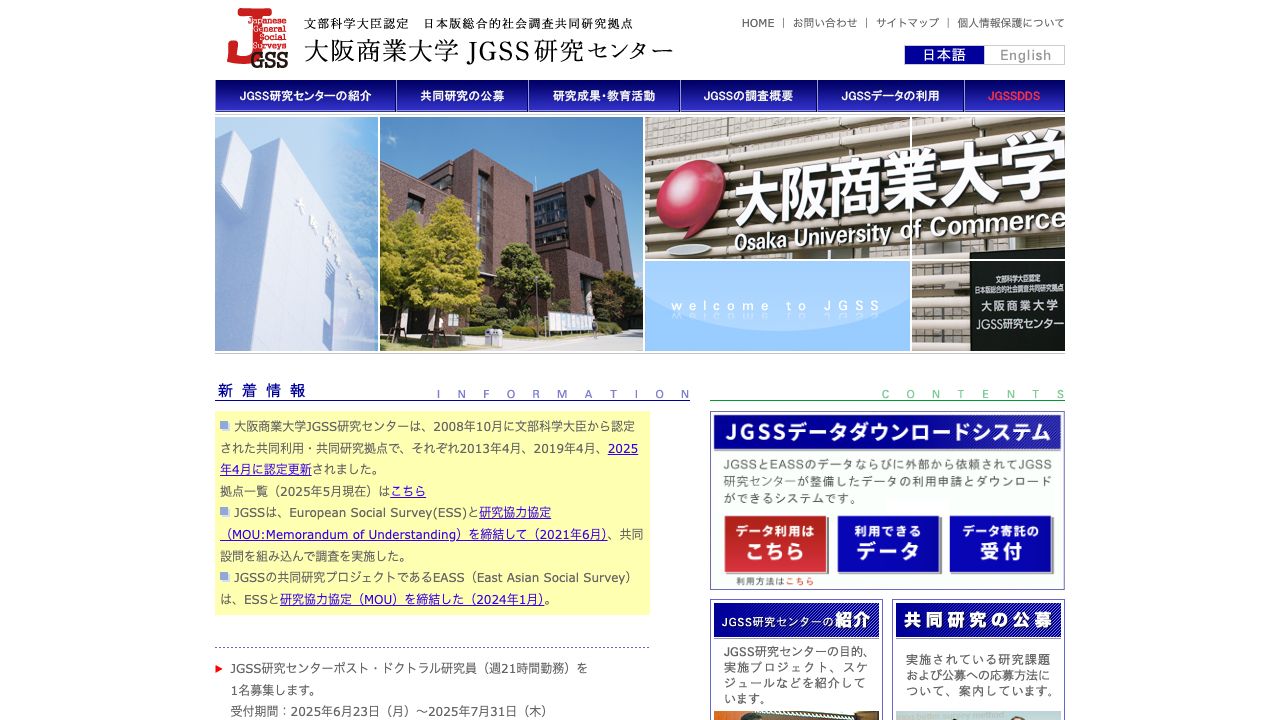Click the データ寄託の受付 button
1280x720 pixels.
point(1000,544)
